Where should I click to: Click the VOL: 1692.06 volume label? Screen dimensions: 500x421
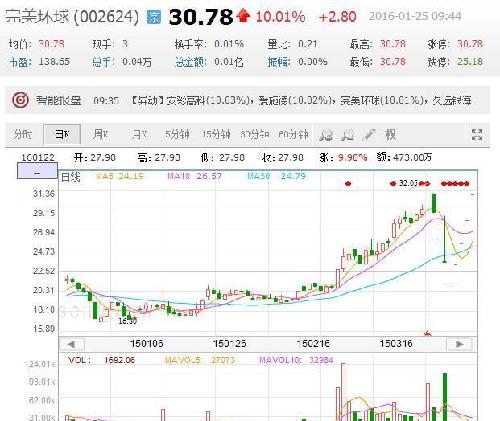(101, 360)
